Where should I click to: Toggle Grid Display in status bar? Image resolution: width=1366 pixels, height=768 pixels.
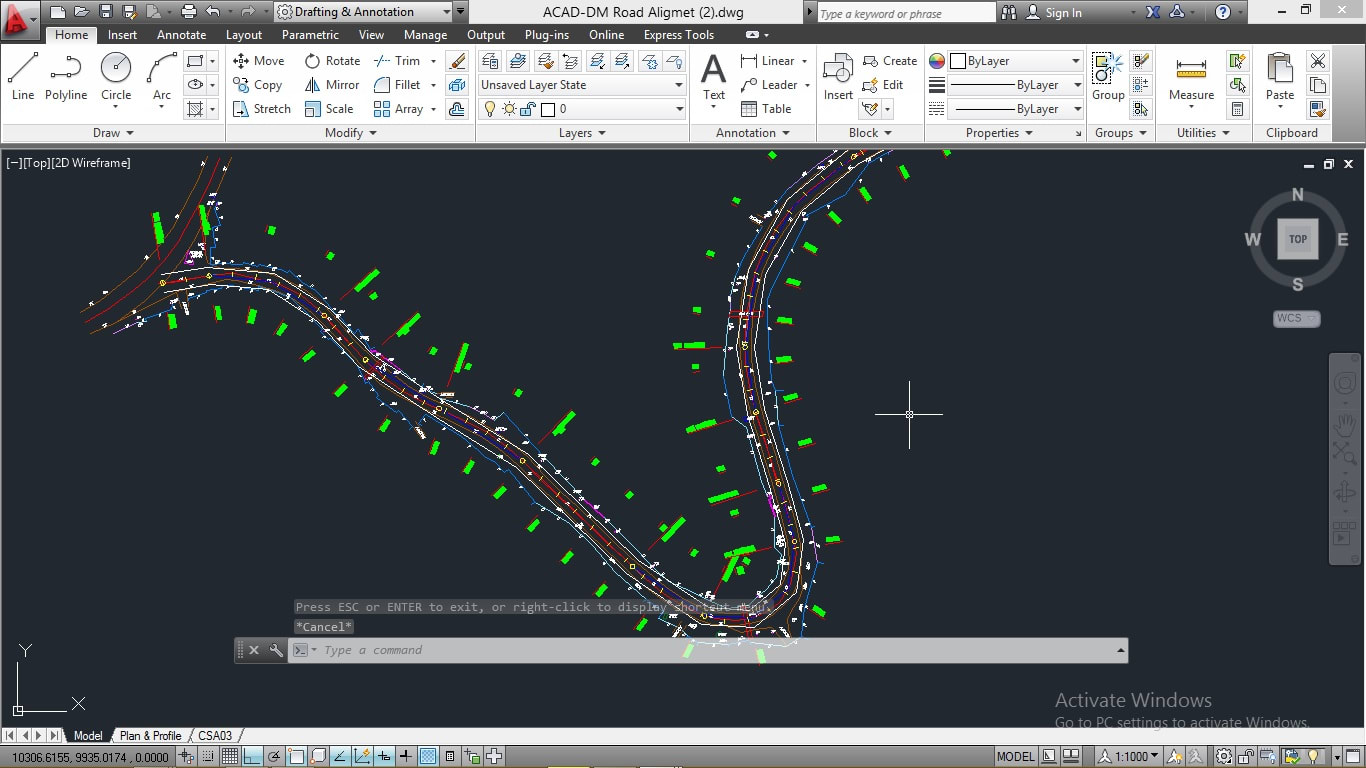tap(230, 757)
